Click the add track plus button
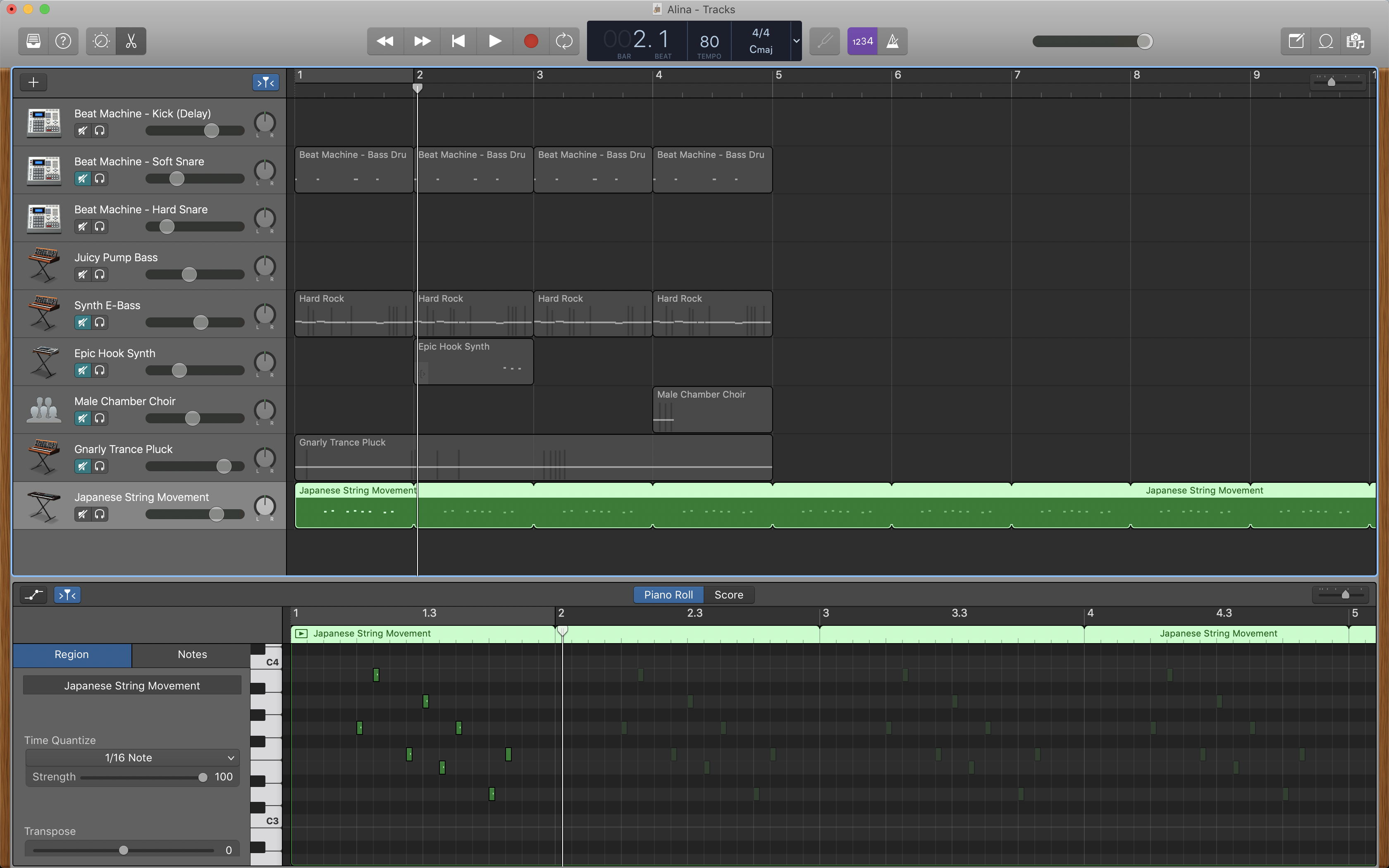The image size is (1389, 868). [x=33, y=82]
